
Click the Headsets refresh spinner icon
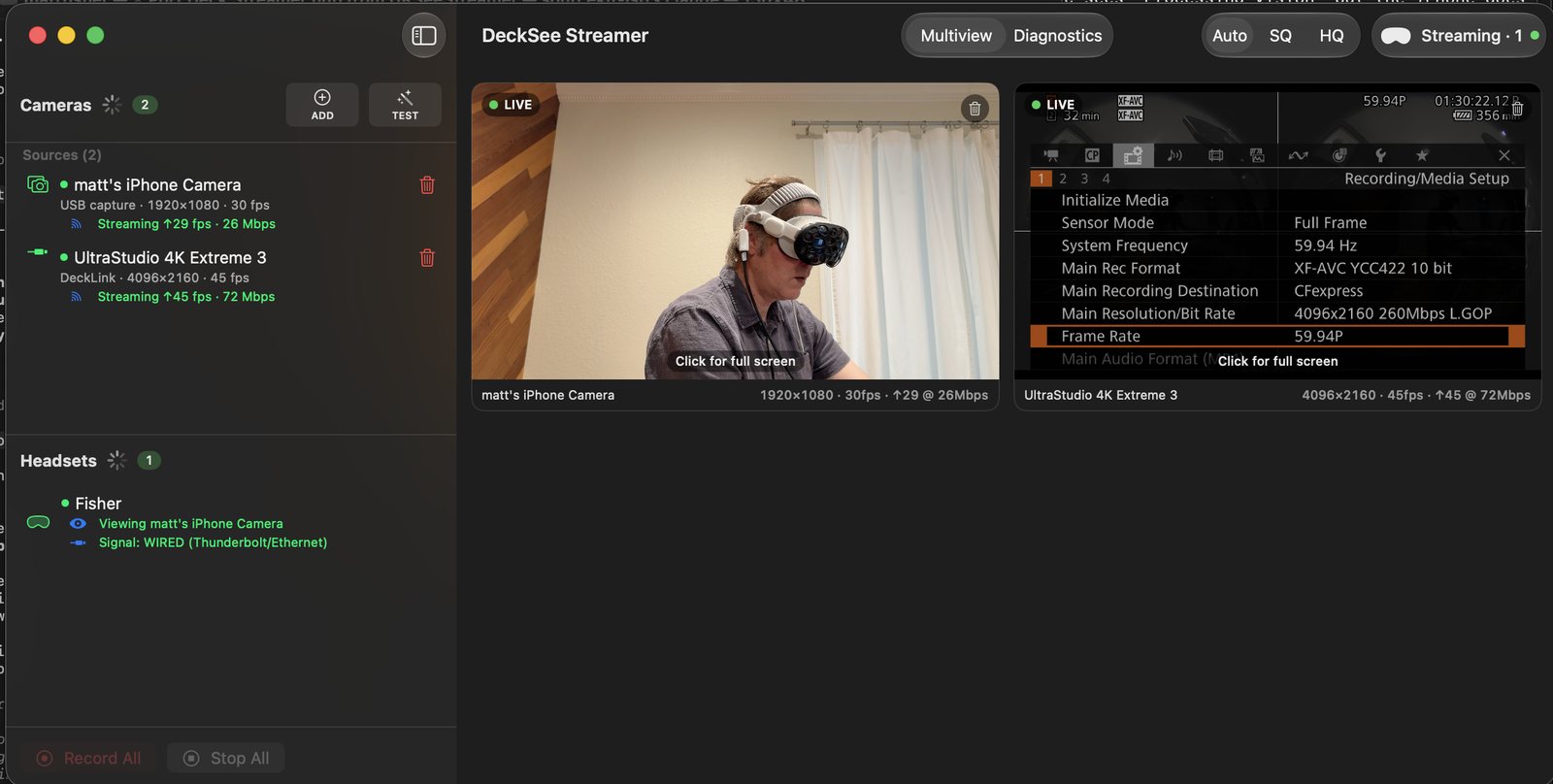click(x=116, y=461)
